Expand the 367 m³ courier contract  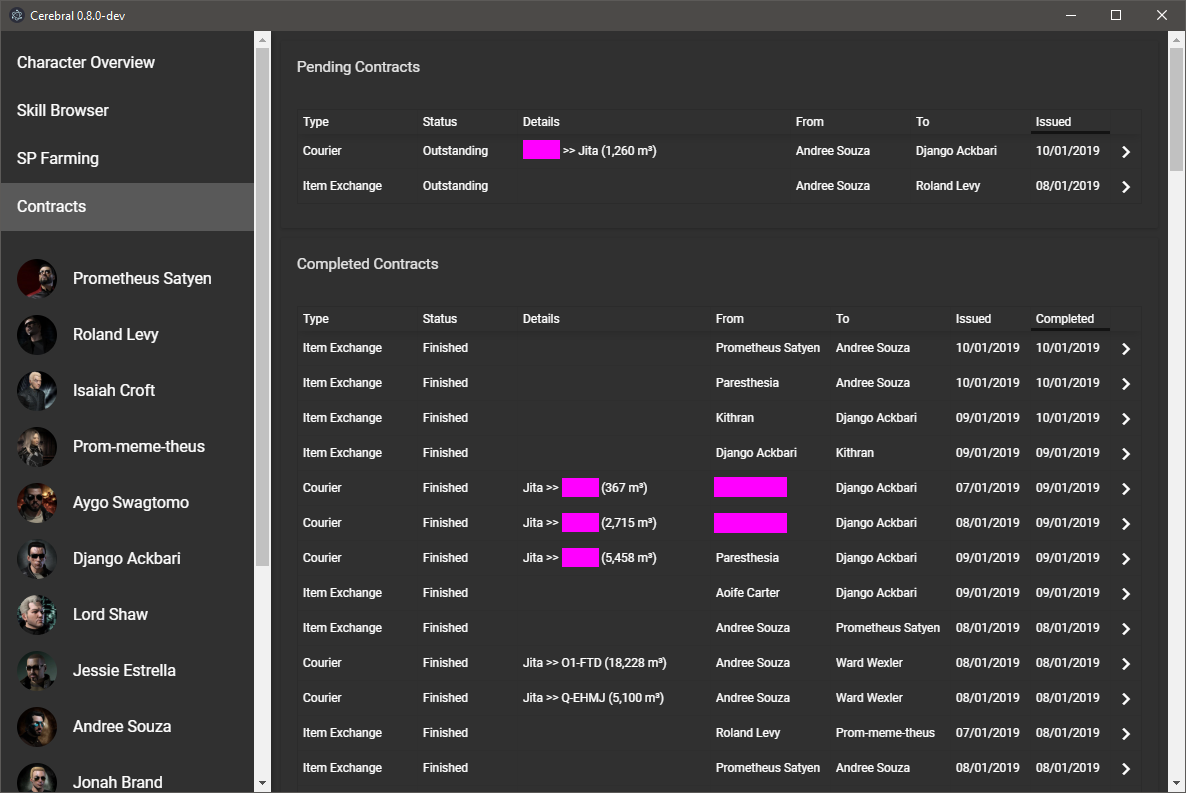(1125, 489)
